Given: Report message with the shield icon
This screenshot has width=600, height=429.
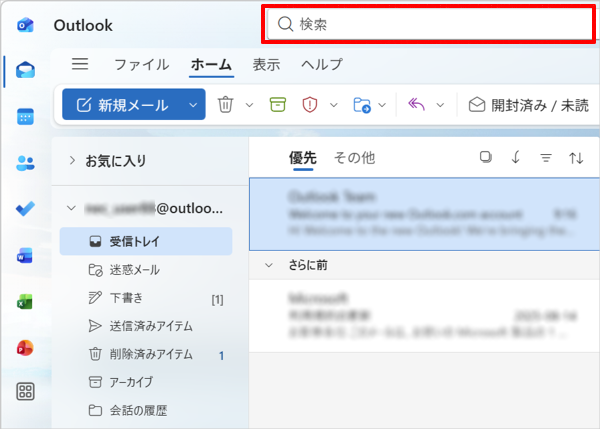Looking at the screenshot, I should (310, 104).
